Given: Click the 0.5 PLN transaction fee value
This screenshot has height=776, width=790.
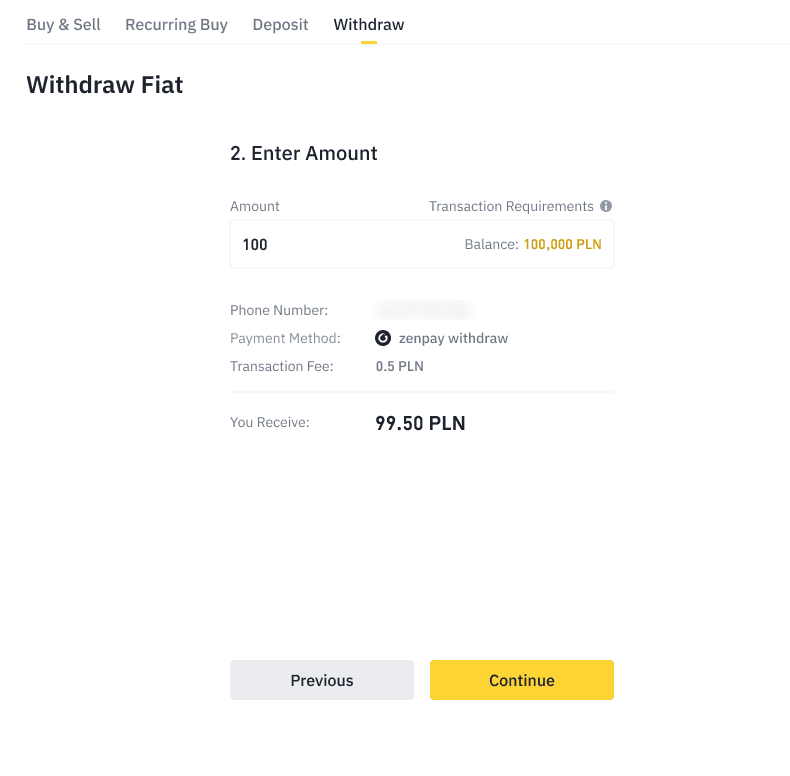Looking at the screenshot, I should 399,366.
